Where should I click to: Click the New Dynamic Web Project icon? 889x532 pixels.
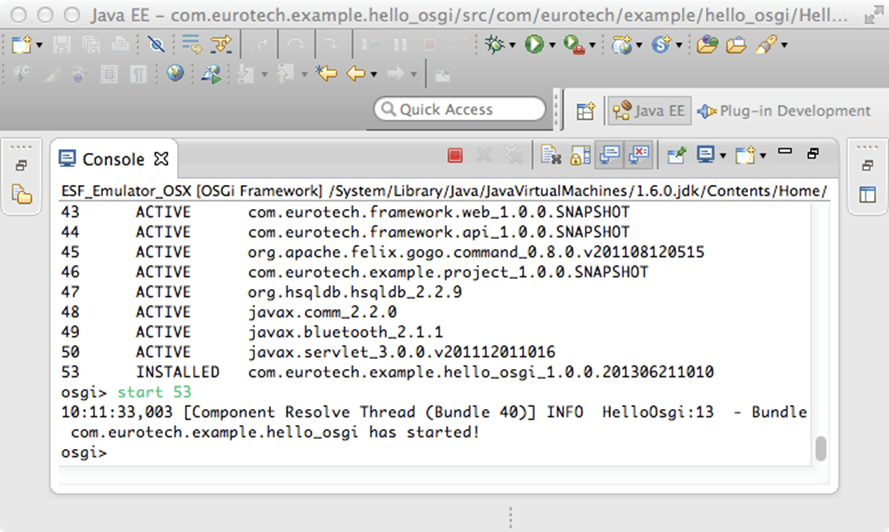622,44
